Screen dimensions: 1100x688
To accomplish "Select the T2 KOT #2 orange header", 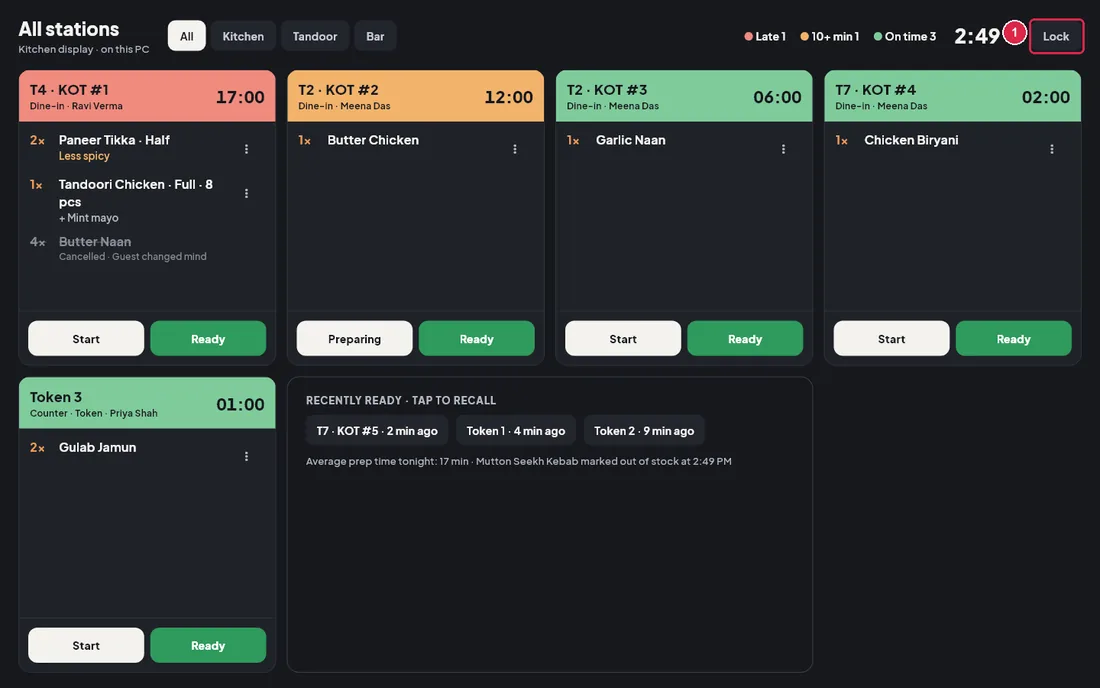I will 415,96.
